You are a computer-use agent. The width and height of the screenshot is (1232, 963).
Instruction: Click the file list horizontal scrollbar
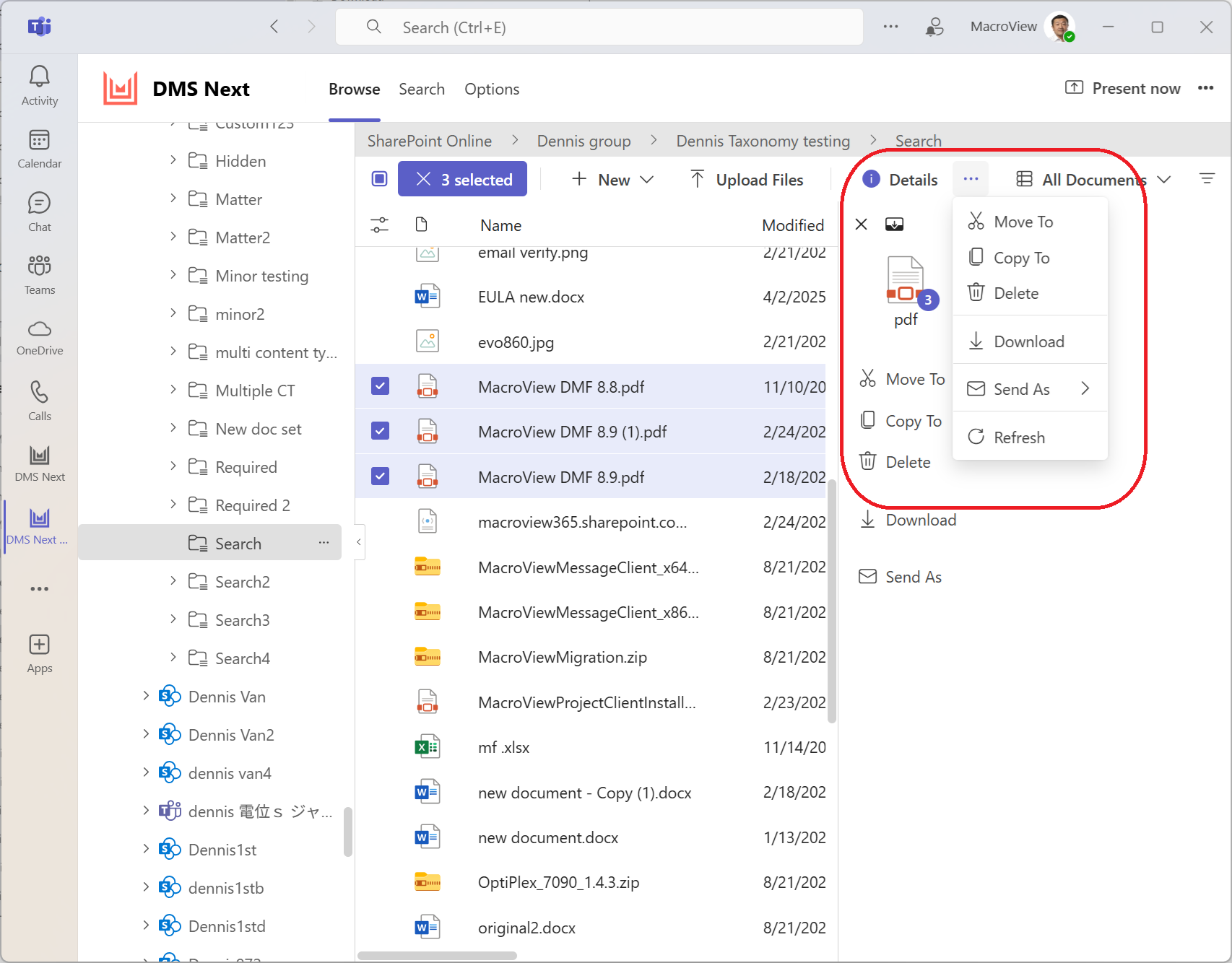(438, 955)
